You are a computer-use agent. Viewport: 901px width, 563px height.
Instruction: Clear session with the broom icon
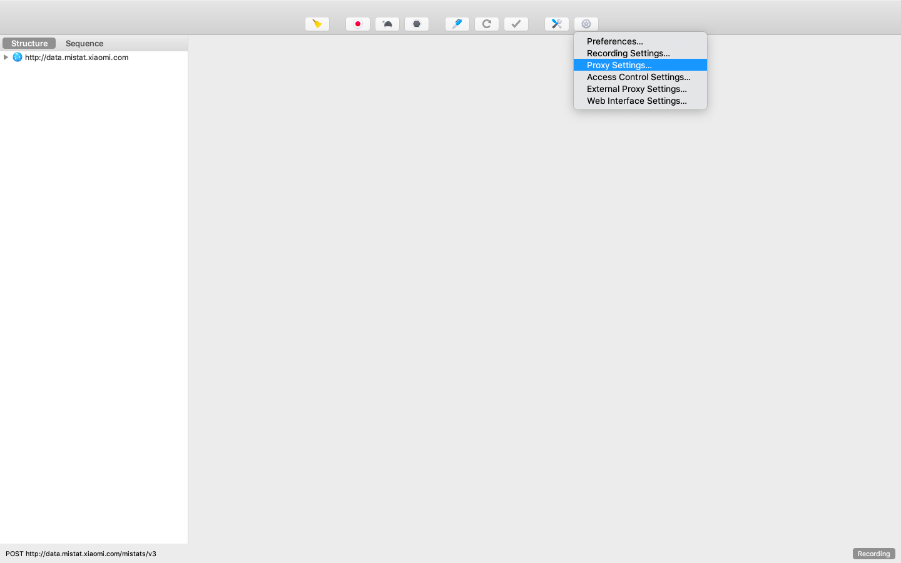[317, 24]
